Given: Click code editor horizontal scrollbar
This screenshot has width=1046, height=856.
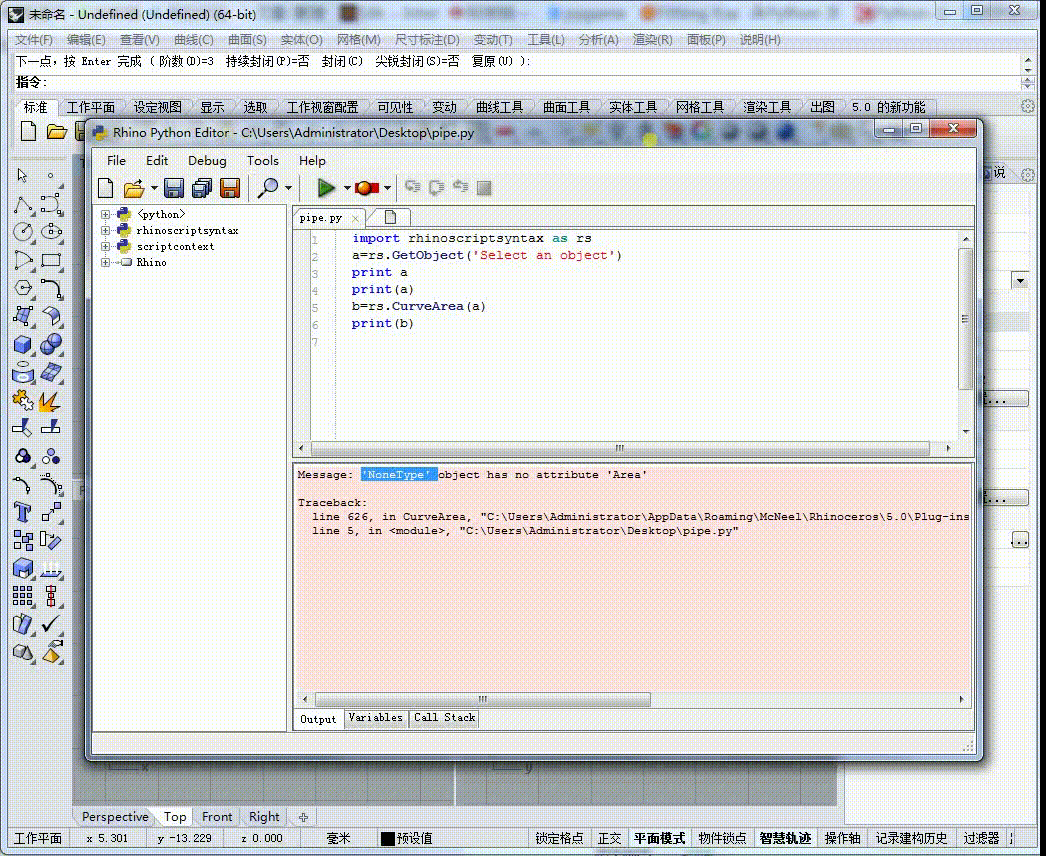Looking at the screenshot, I should tap(620, 448).
